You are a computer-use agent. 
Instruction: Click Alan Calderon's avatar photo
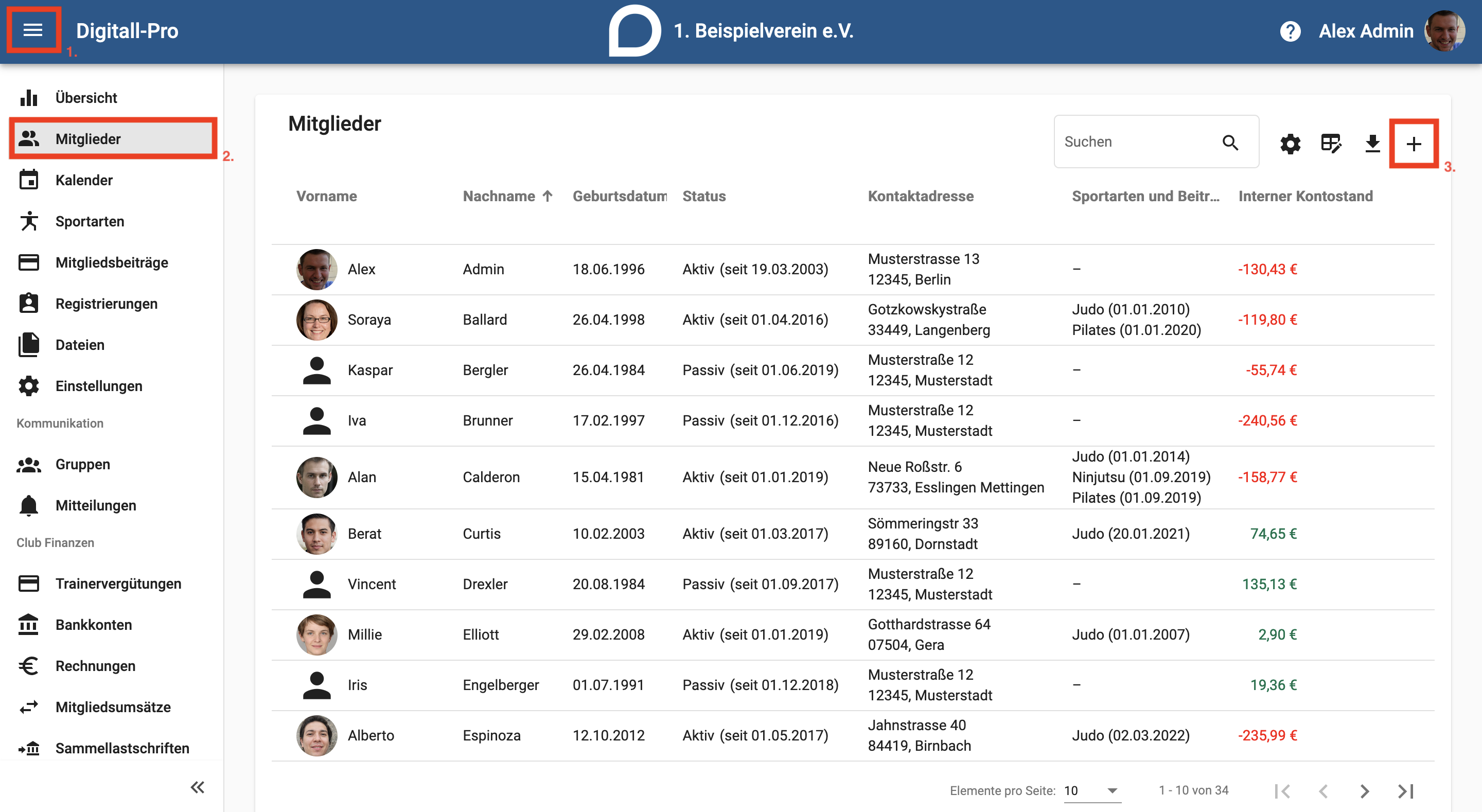pyautogui.click(x=316, y=477)
